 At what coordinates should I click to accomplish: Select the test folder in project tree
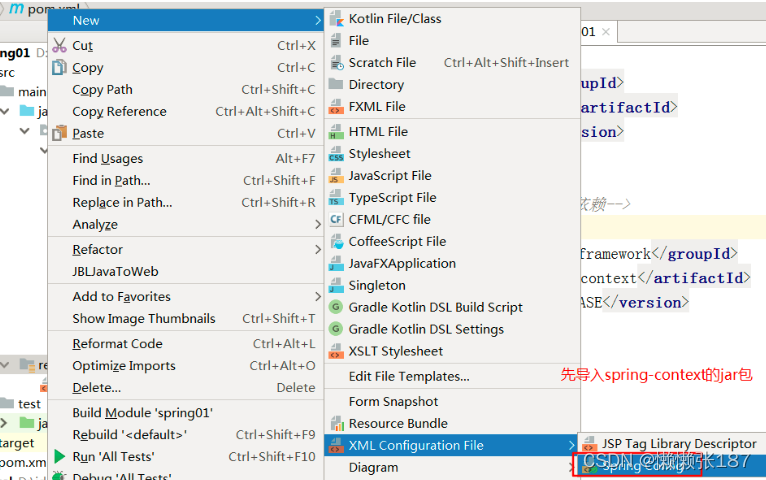(x=29, y=404)
